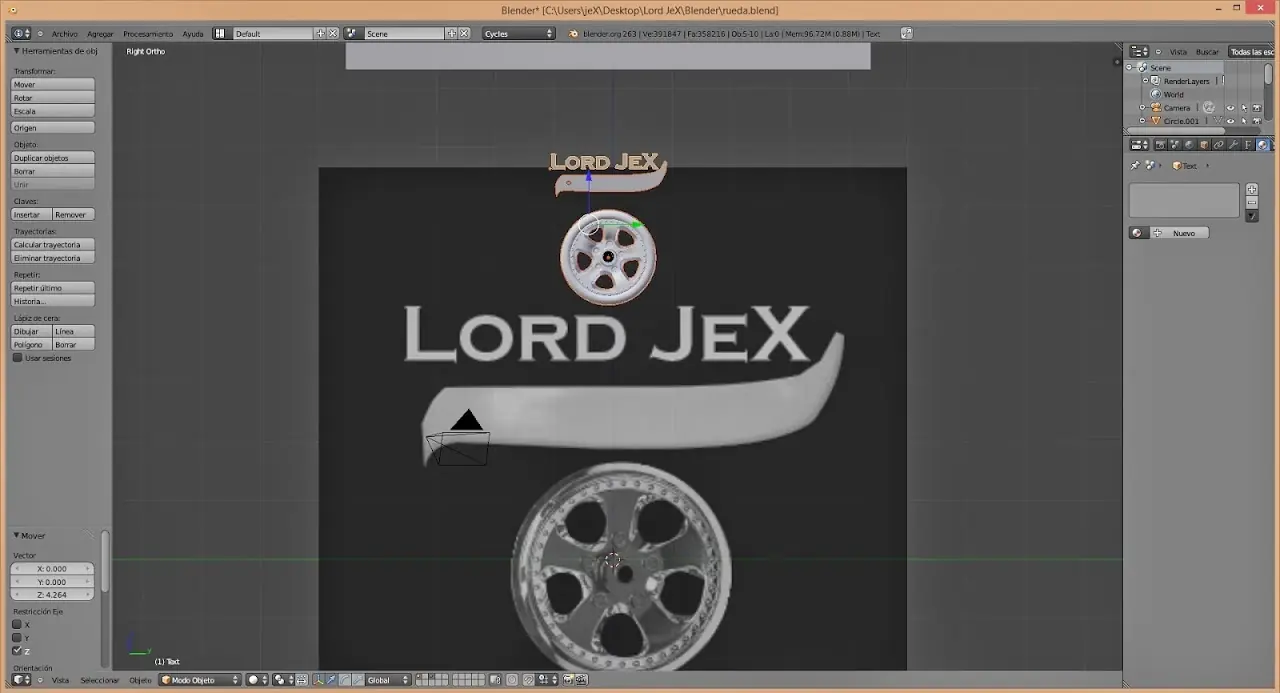Open the Procesamiento menu
1280x693 pixels.
click(148, 34)
